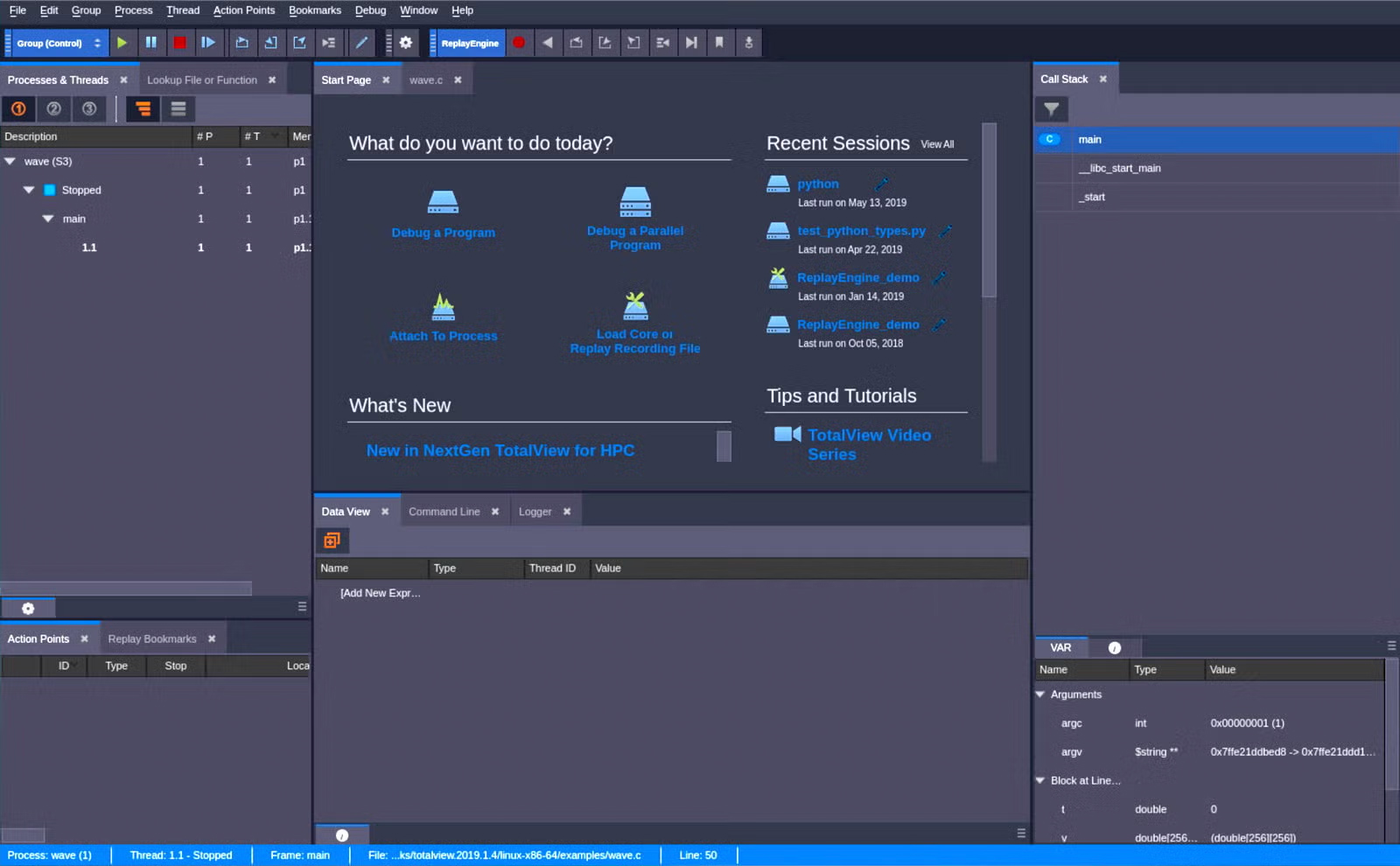Open the settings gear on the toolbar
The width and height of the screenshot is (1400, 866).
pos(405,42)
